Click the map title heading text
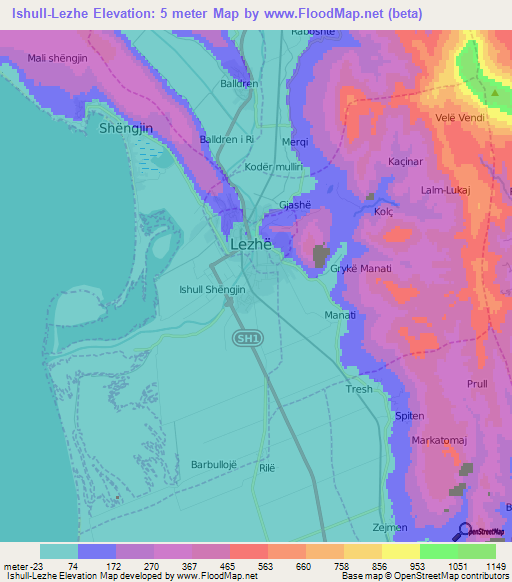This screenshot has width=512, height=582. pos(217,14)
